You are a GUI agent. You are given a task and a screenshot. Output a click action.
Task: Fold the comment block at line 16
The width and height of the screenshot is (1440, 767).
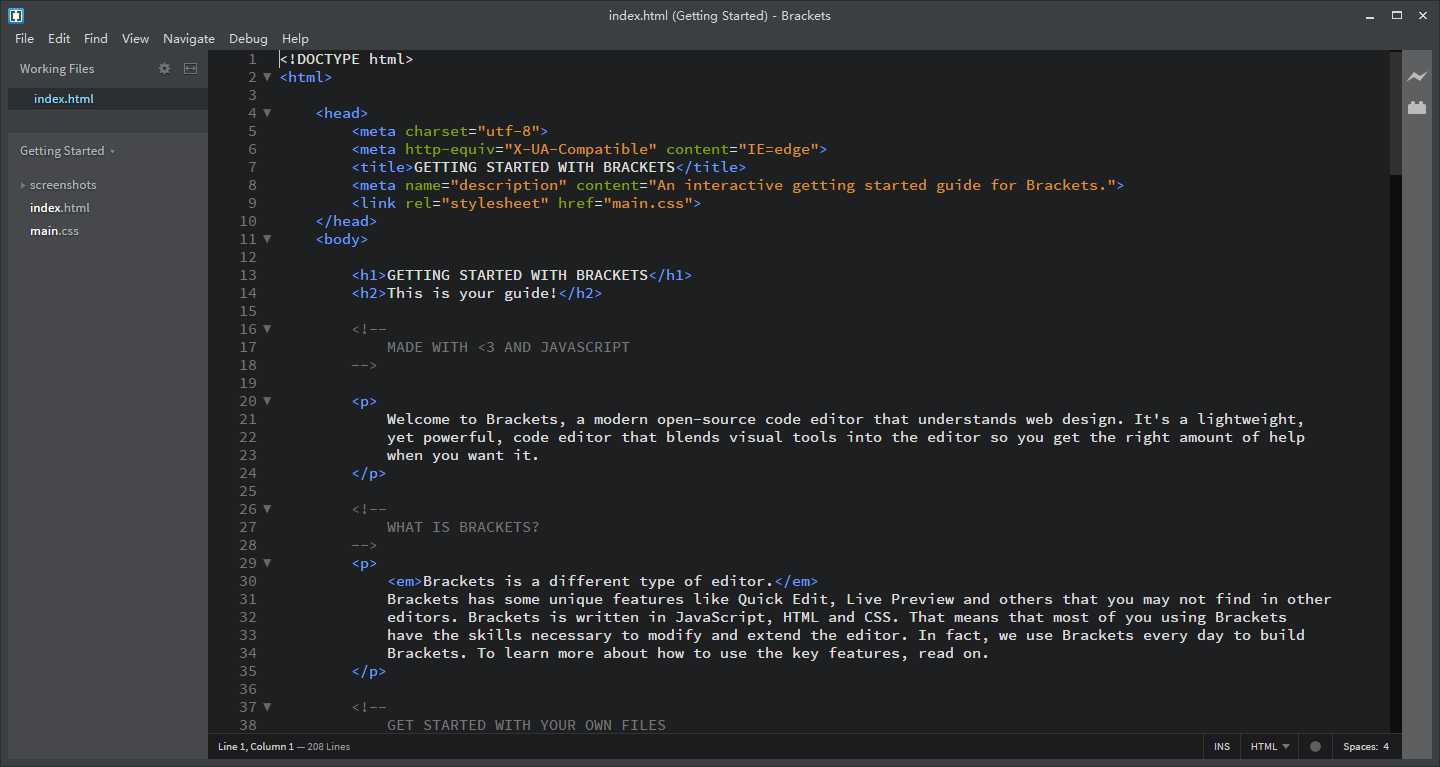click(267, 329)
